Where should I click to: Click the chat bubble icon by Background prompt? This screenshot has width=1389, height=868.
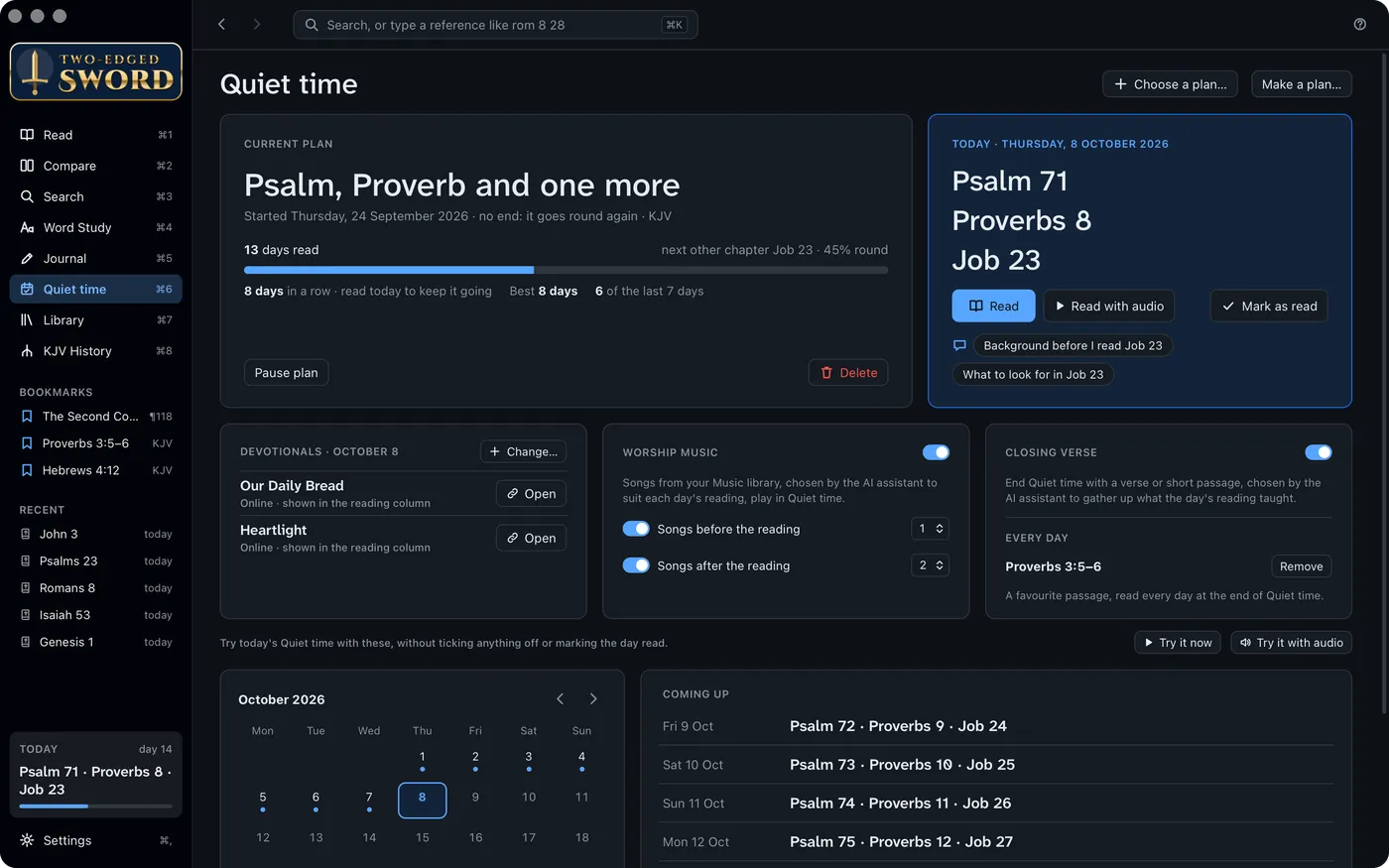(959, 345)
